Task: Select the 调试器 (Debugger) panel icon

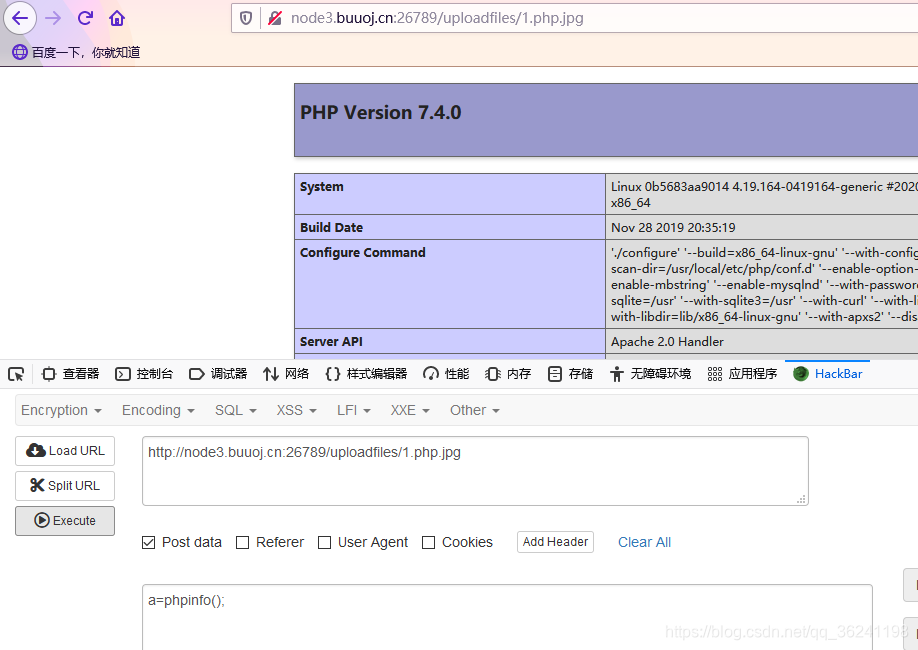Action: click(217, 373)
